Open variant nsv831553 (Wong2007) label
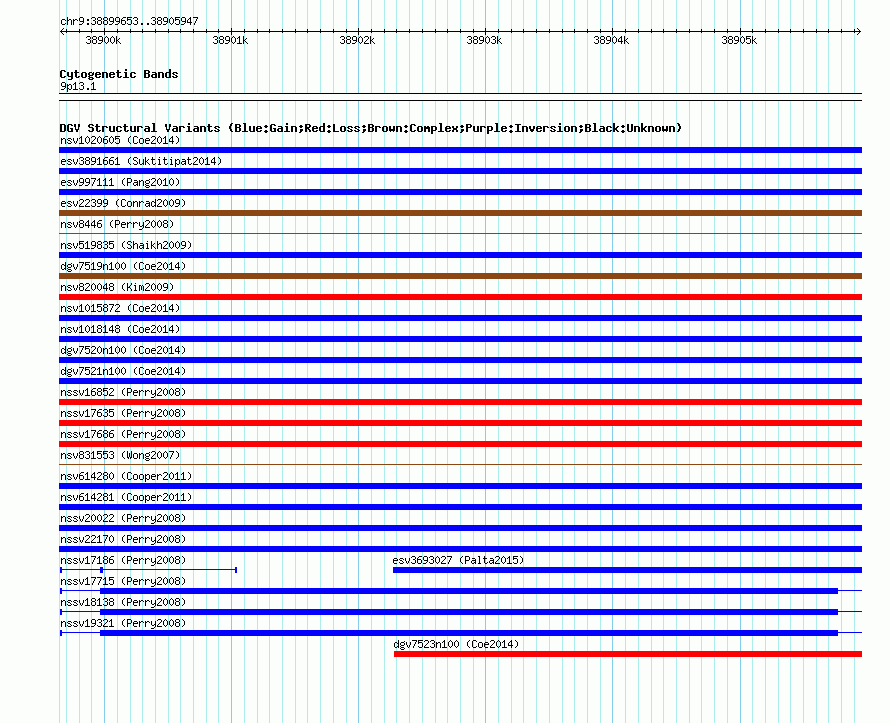This screenshot has height=723, width=890. 120,455
